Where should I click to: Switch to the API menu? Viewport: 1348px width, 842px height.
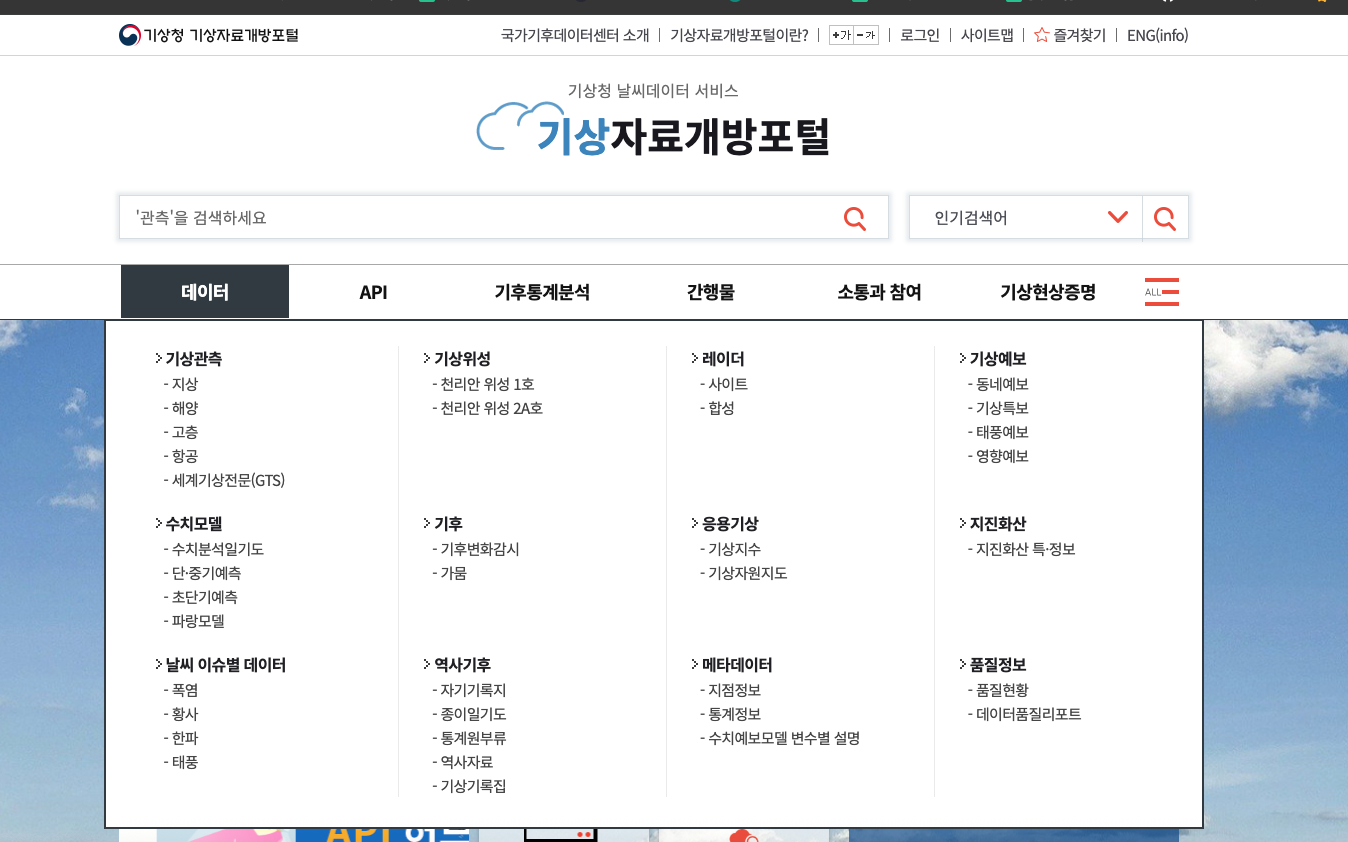[373, 292]
